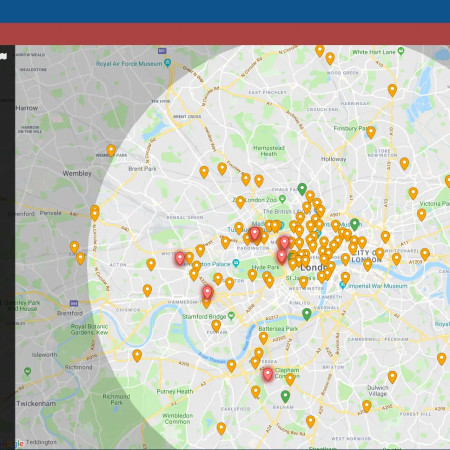
Task: Select the green marker near Vauxhall
Action: click(307, 314)
